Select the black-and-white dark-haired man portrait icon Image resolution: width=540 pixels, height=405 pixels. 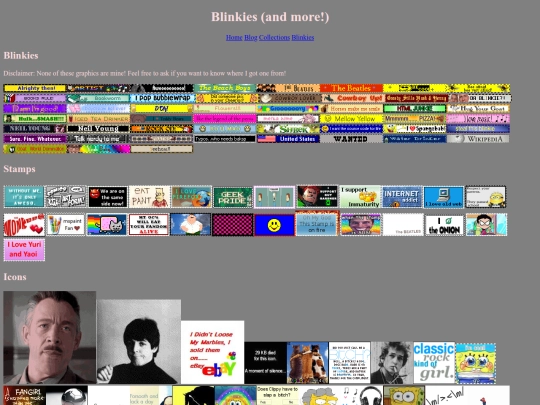pyautogui.click(x=139, y=342)
